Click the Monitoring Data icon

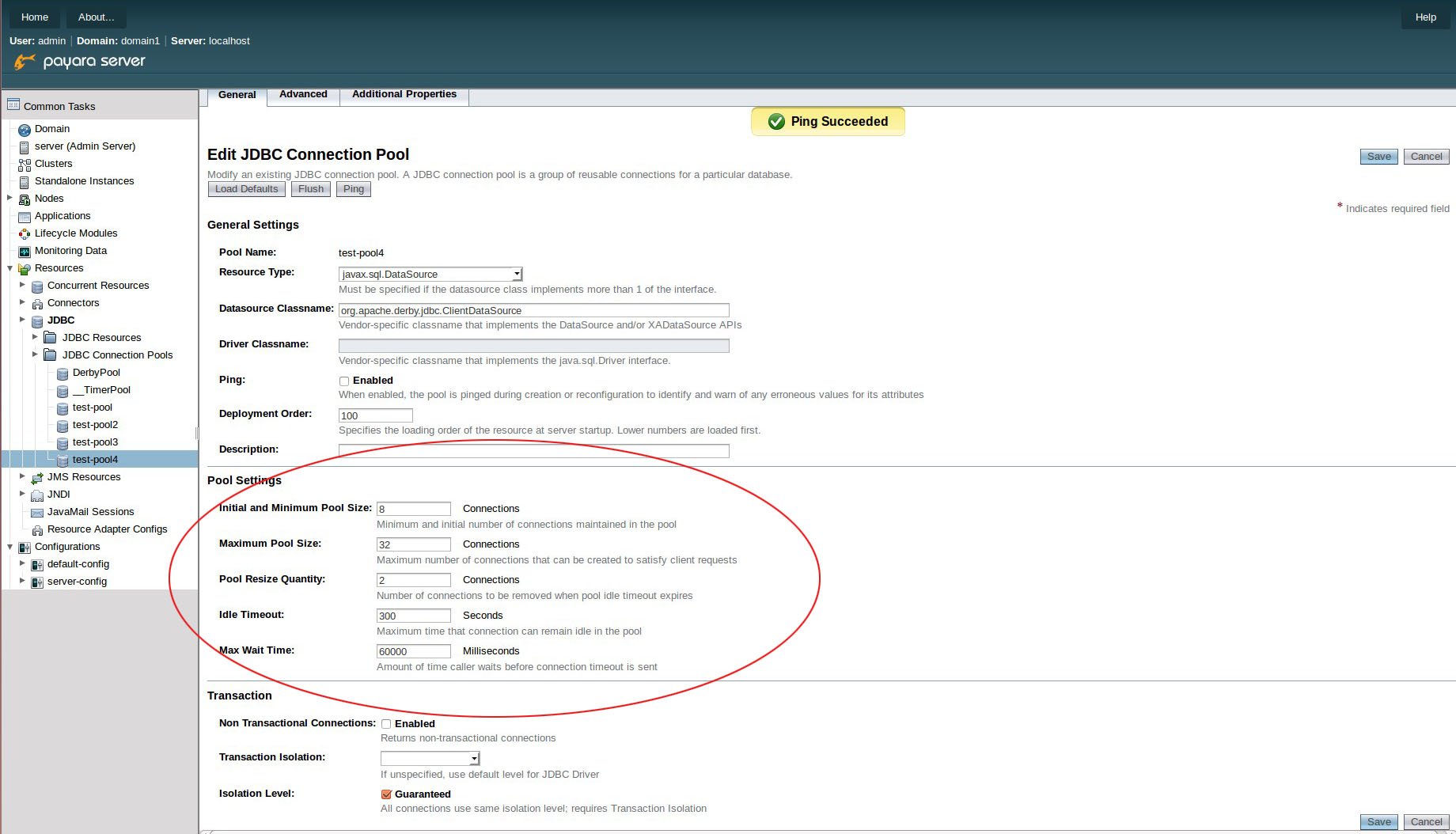[x=25, y=252]
